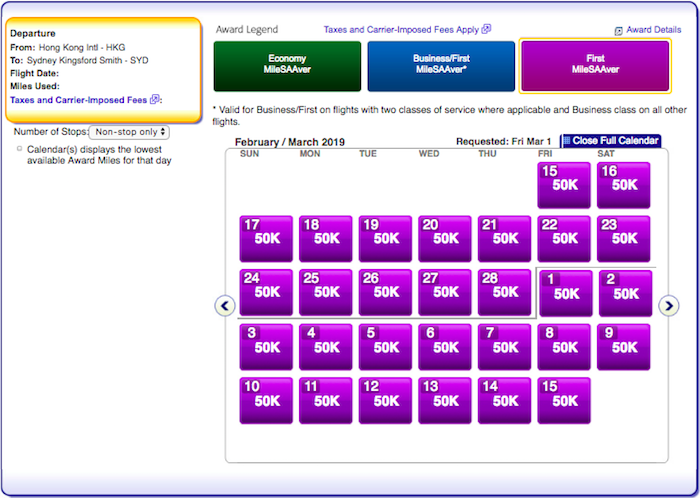Click Award Details popup icon
This screenshot has width=700, height=498.
point(618,31)
